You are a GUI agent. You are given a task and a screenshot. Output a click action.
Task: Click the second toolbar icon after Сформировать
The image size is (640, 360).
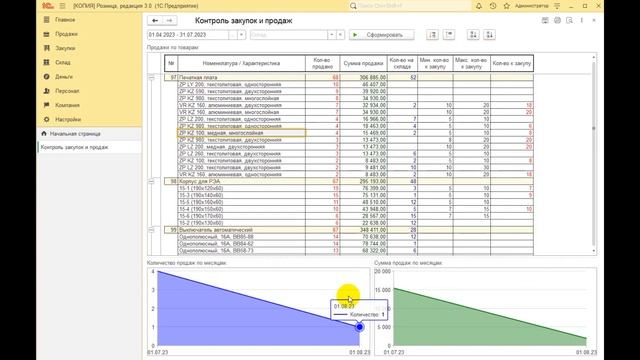tap(449, 35)
